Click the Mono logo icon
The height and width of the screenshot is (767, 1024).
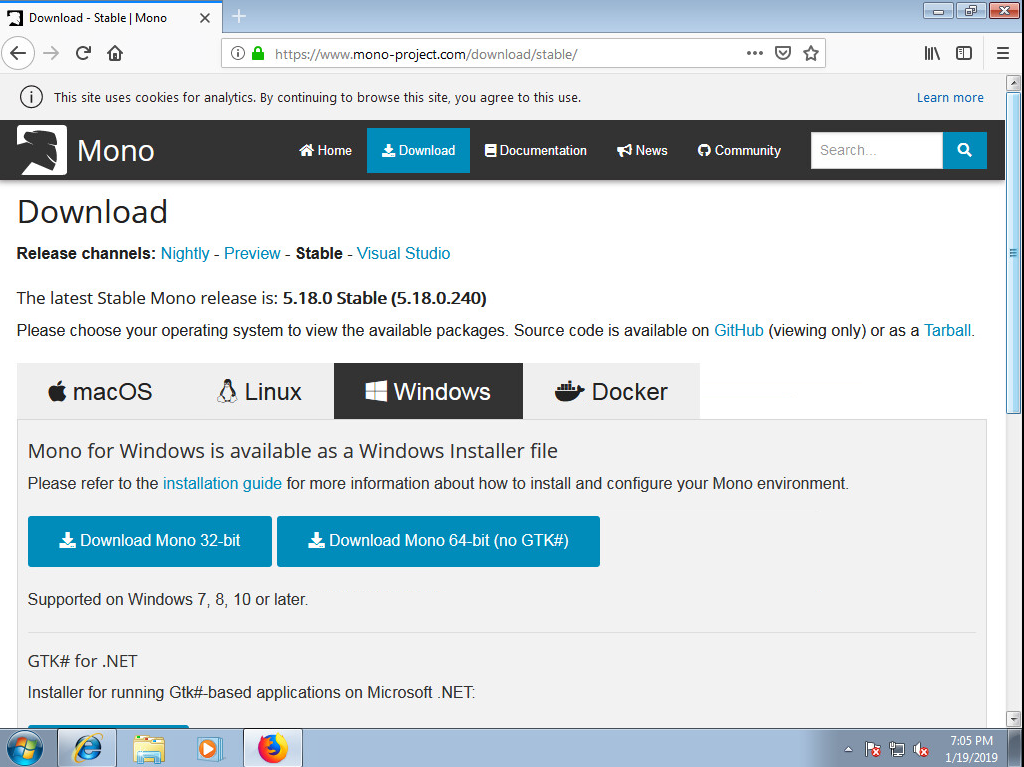click(x=42, y=150)
